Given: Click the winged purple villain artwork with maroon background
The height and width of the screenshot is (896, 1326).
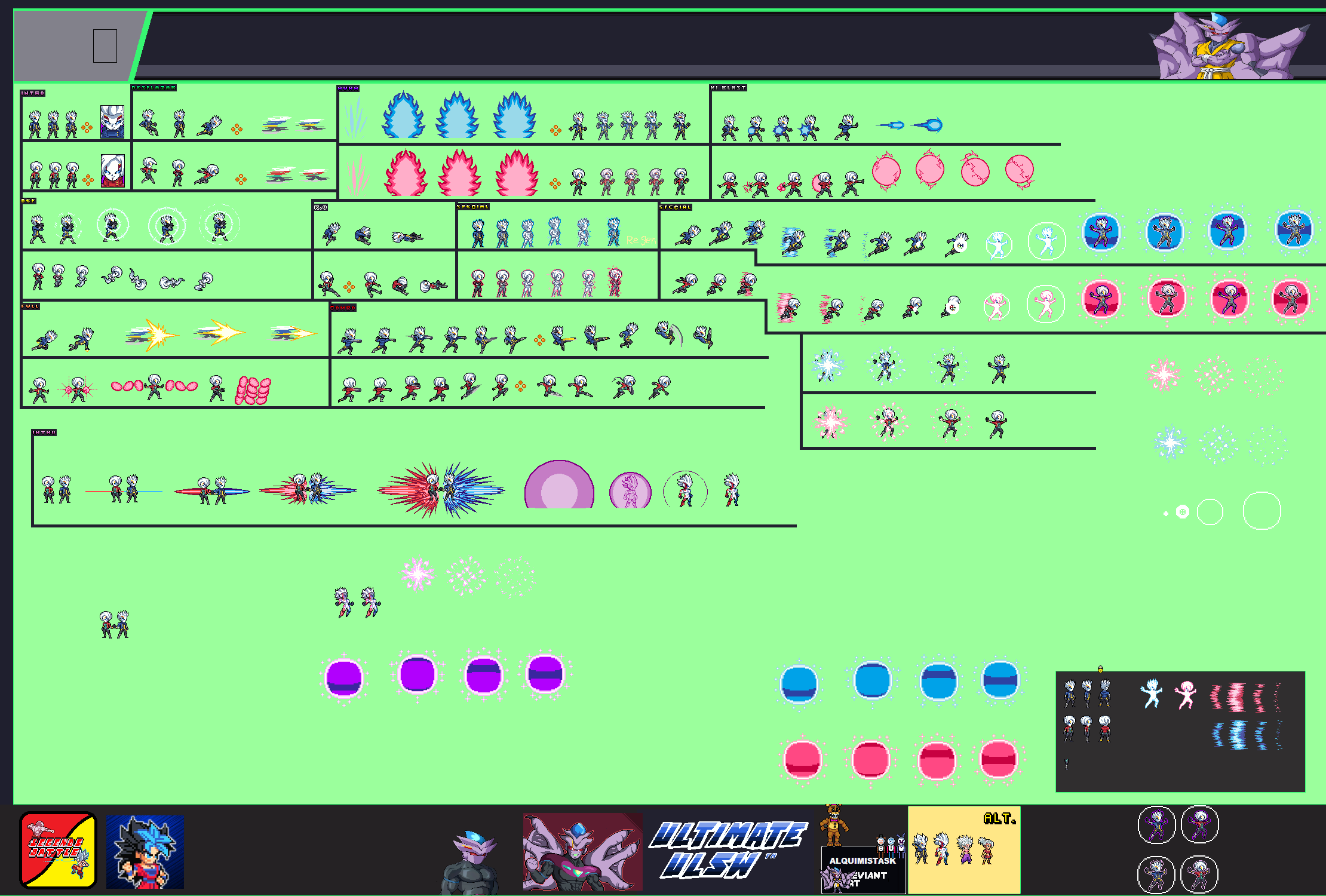Looking at the screenshot, I should coord(582,852).
